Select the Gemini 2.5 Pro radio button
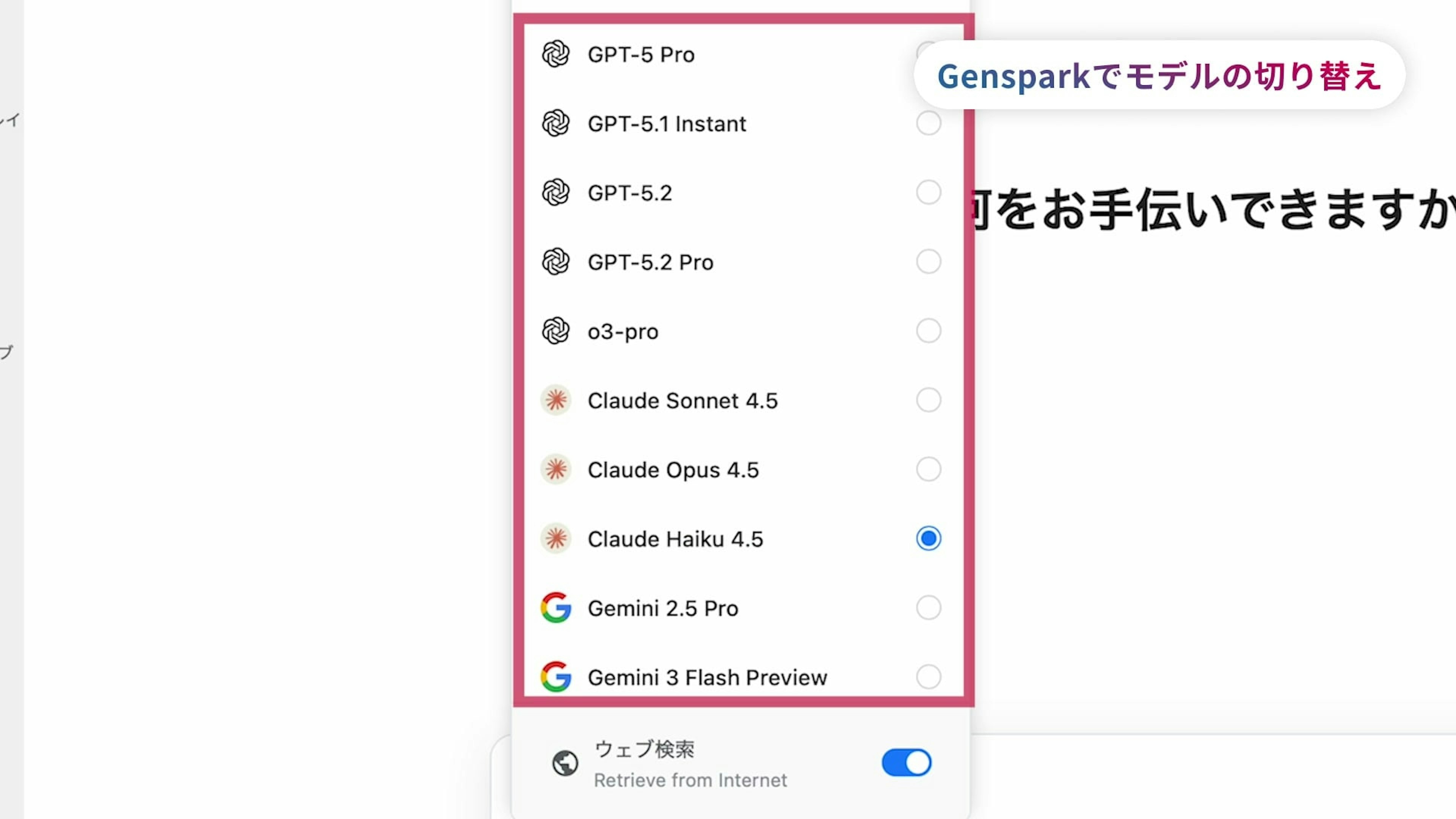1456x819 pixels. (x=929, y=607)
